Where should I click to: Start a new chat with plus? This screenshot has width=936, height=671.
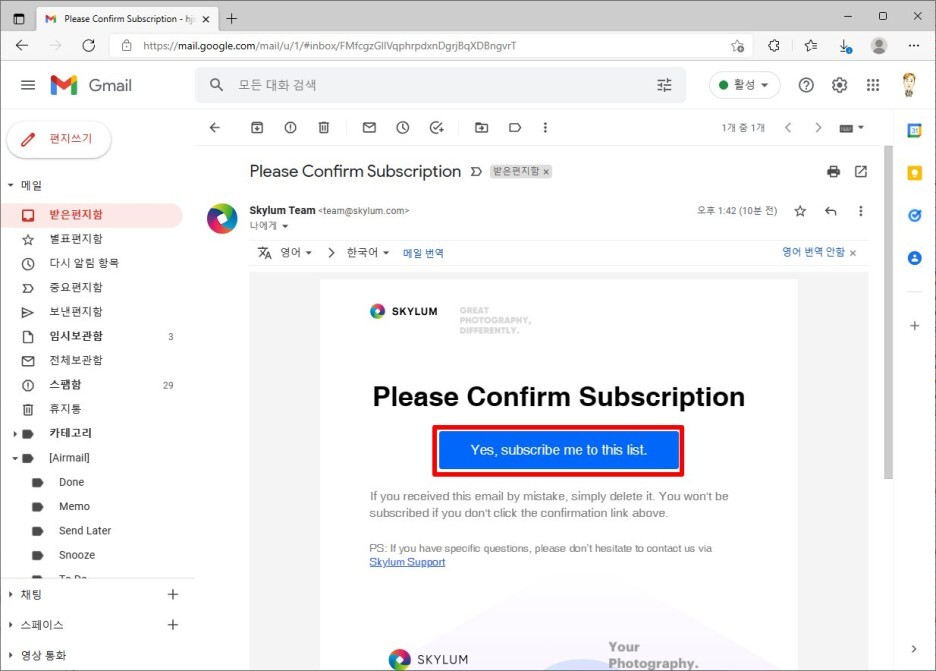point(173,595)
